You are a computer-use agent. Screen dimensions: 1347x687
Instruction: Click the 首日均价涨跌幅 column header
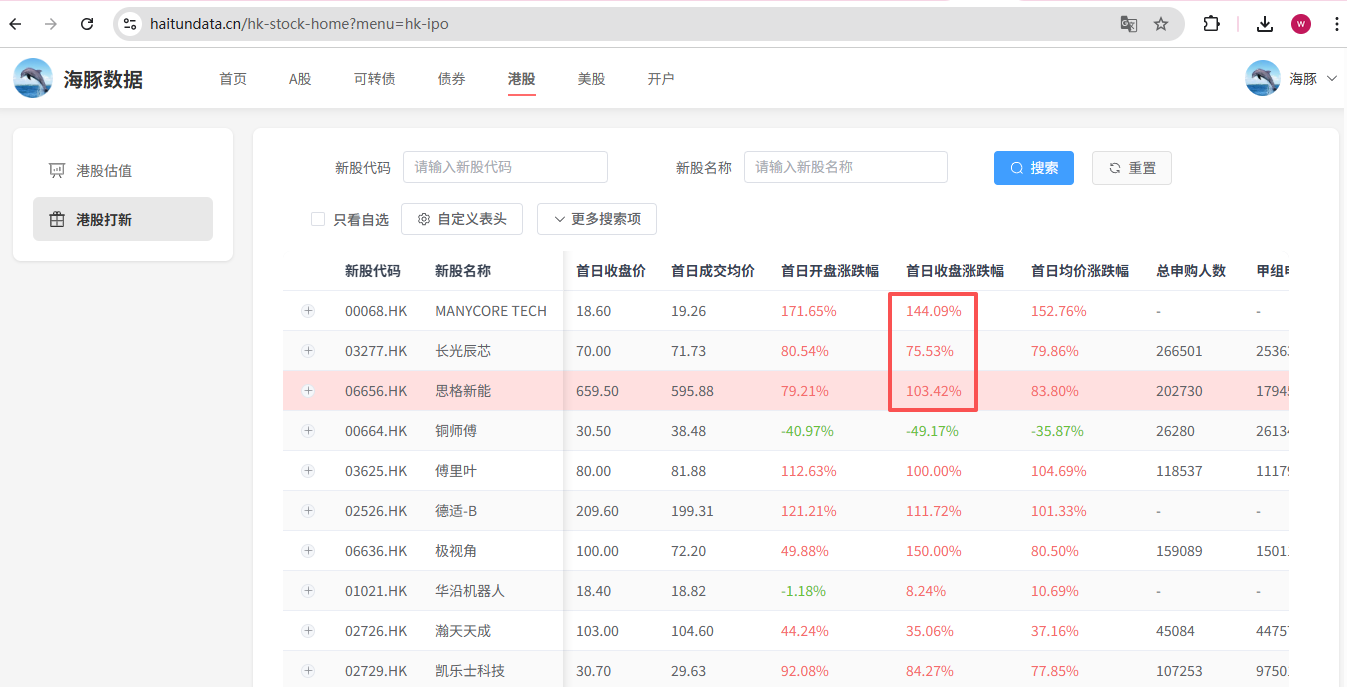pyautogui.click(x=1080, y=271)
